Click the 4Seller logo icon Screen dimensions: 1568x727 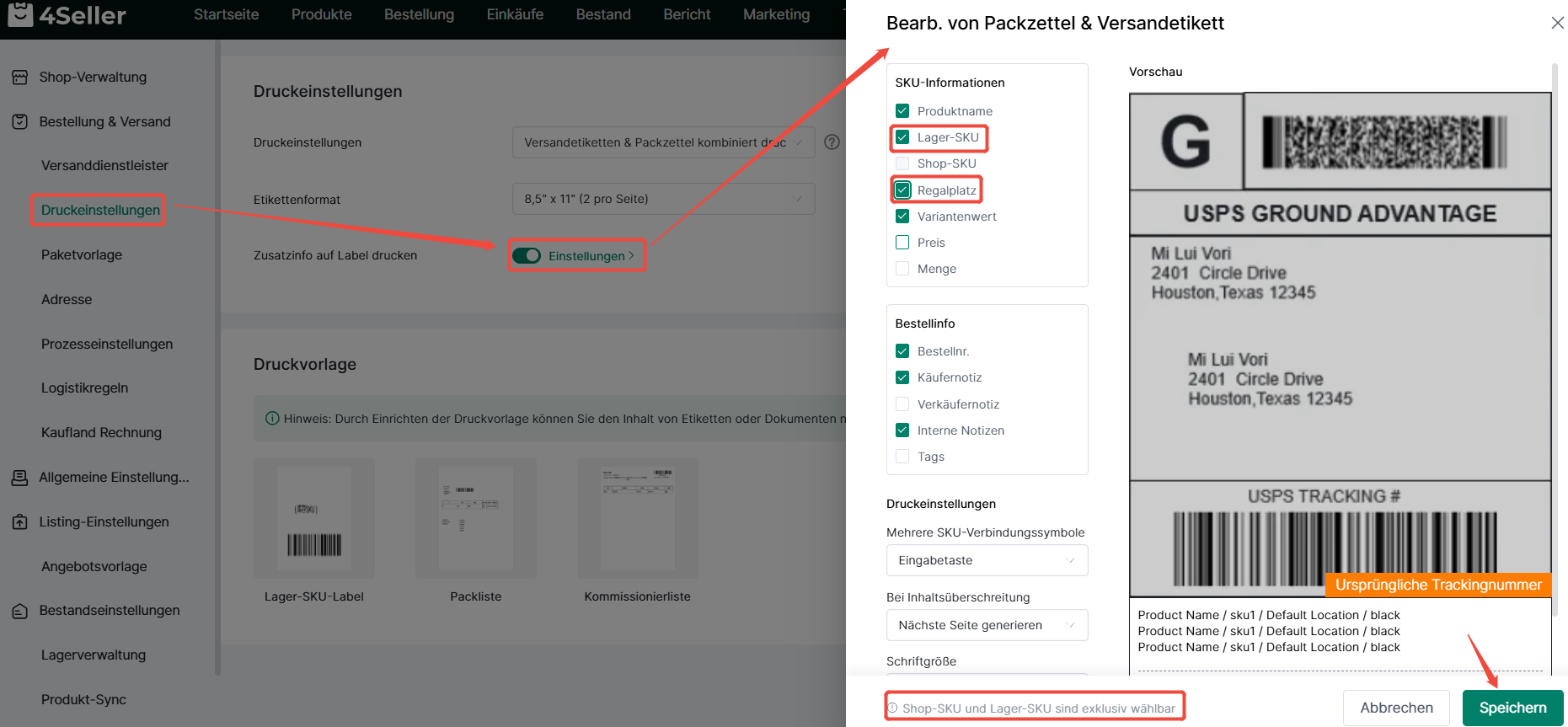[20, 13]
